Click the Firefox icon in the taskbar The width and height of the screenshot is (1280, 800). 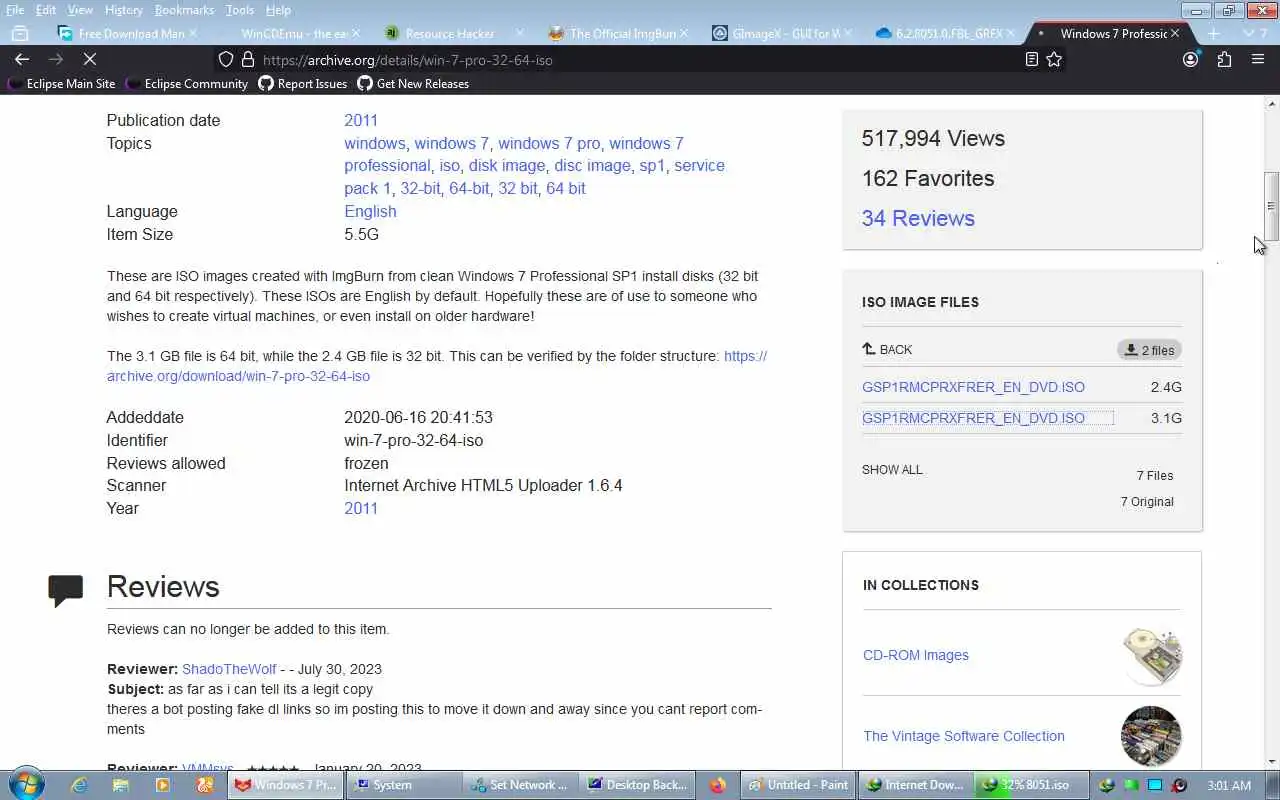tap(717, 785)
